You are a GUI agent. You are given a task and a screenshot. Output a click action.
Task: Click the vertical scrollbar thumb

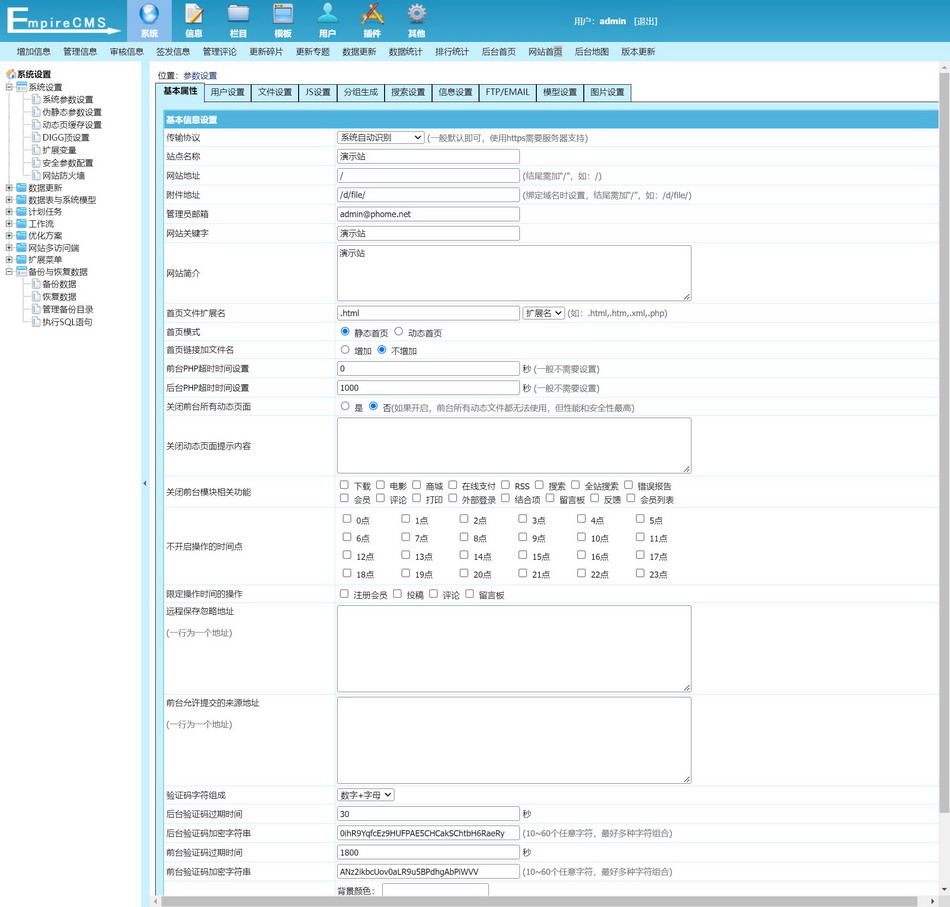click(944, 442)
